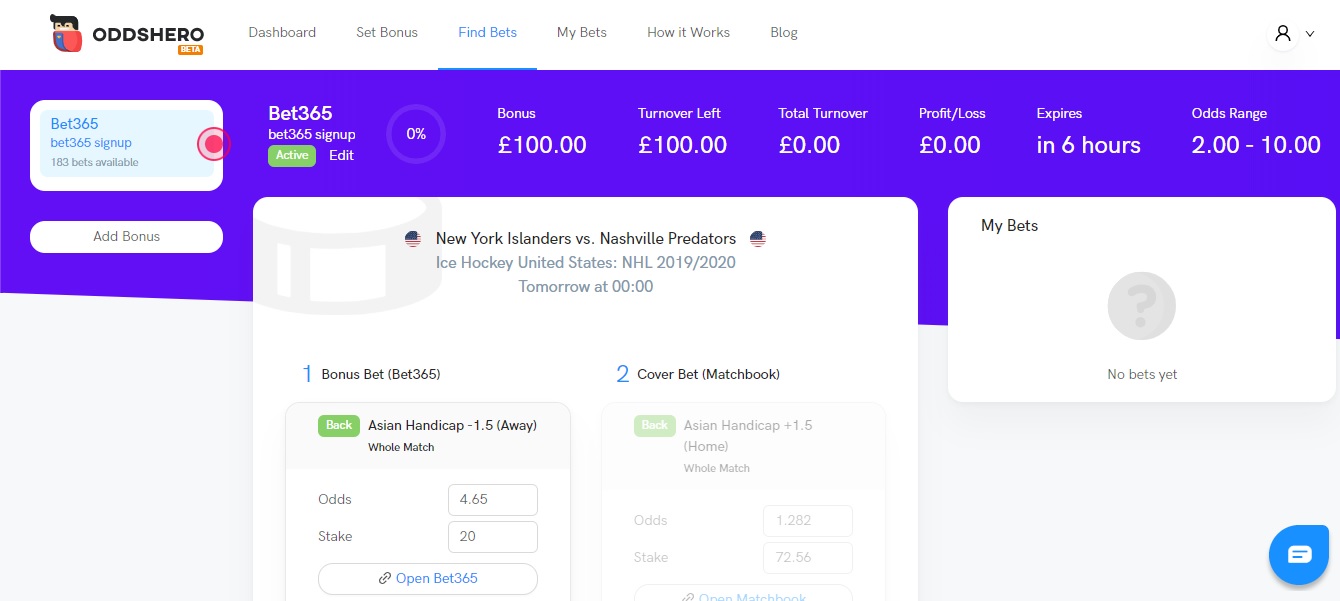Viewport: 1340px width, 601px height.
Task: Open the chat support bubble
Action: point(1298,554)
